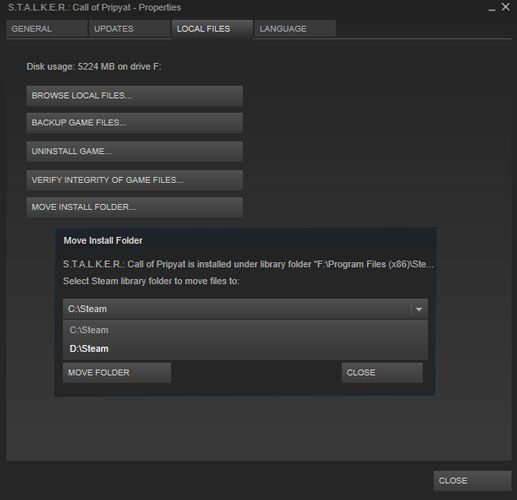Start Backup Game Files
517x500 pixels.
point(135,123)
